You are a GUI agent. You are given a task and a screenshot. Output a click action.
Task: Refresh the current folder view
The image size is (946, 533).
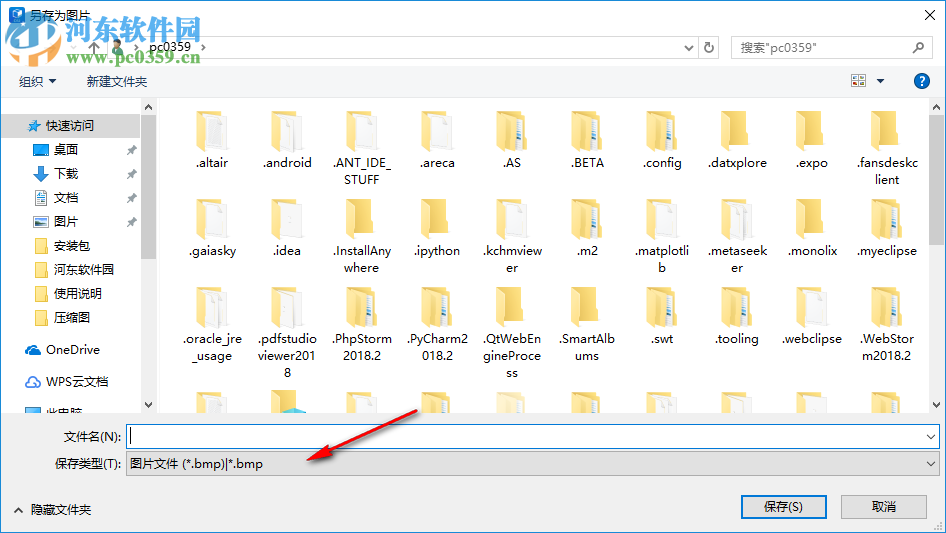pos(709,47)
